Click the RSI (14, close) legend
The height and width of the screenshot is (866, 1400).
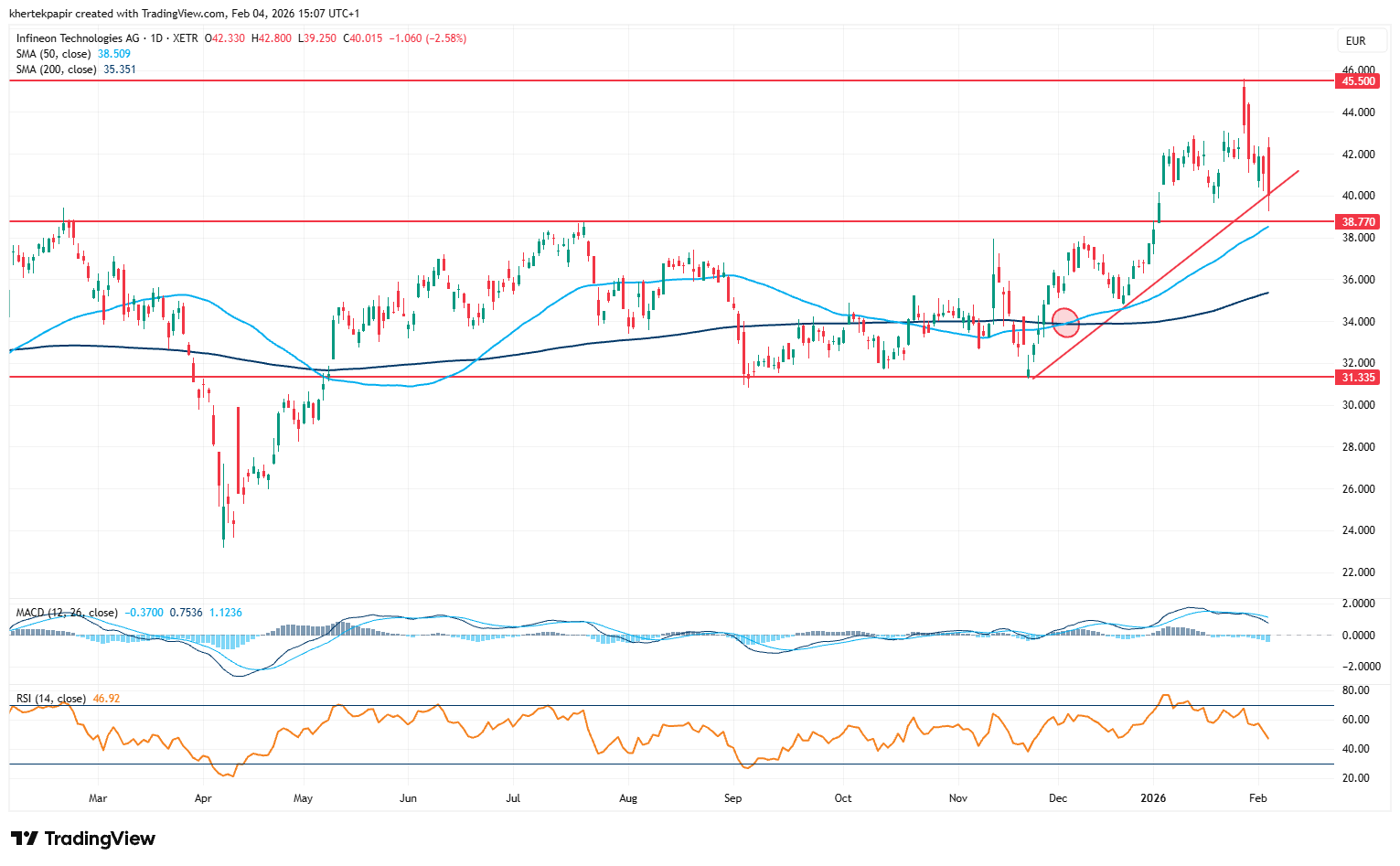tap(50, 699)
